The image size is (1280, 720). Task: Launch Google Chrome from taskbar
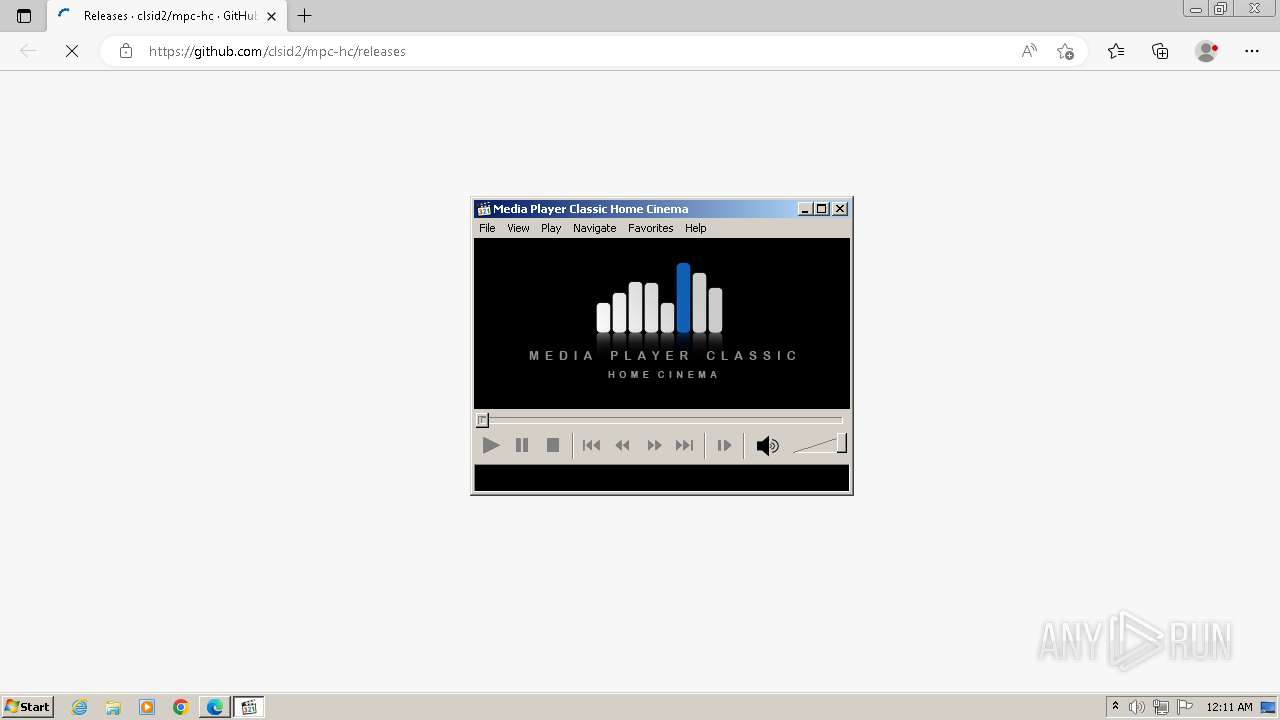tap(181, 707)
